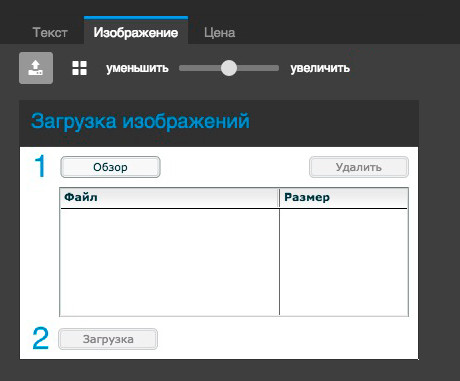The height and width of the screenshot is (381, 460).
Task: Click the Загрузка upload button
Action: [x=108, y=339]
